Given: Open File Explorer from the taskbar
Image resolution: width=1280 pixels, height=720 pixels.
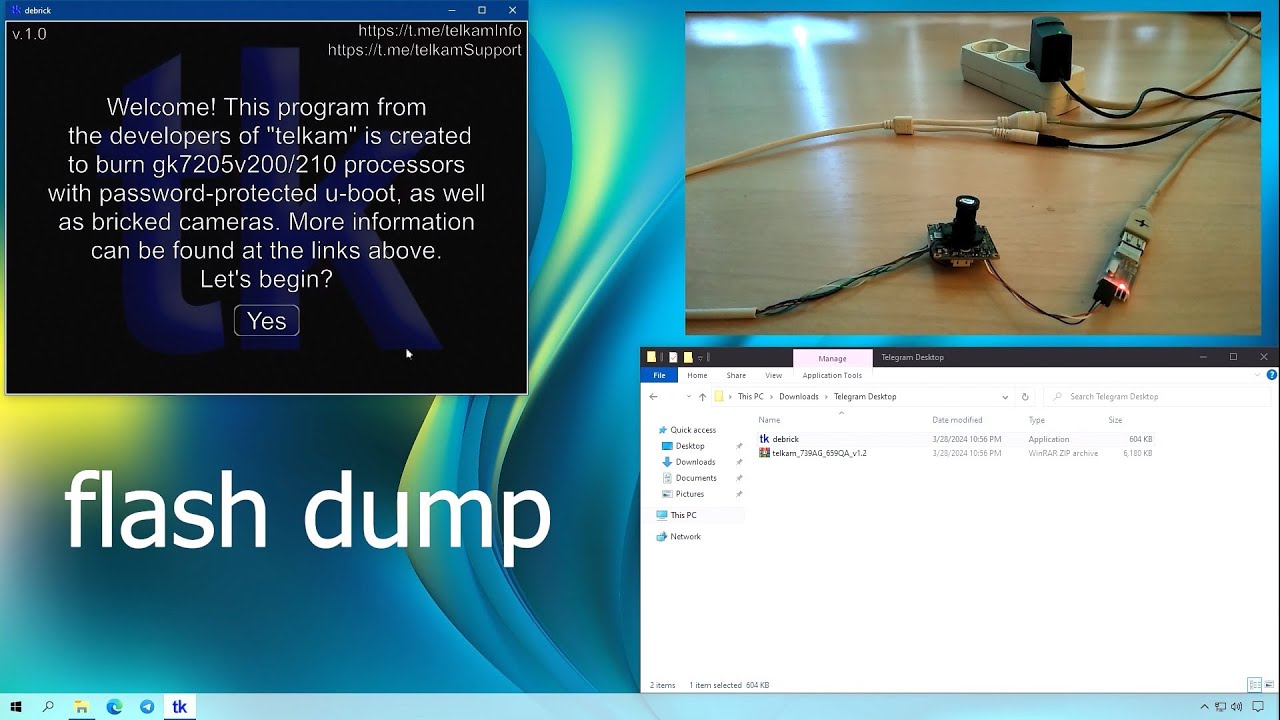Looking at the screenshot, I should tap(81, 707).
